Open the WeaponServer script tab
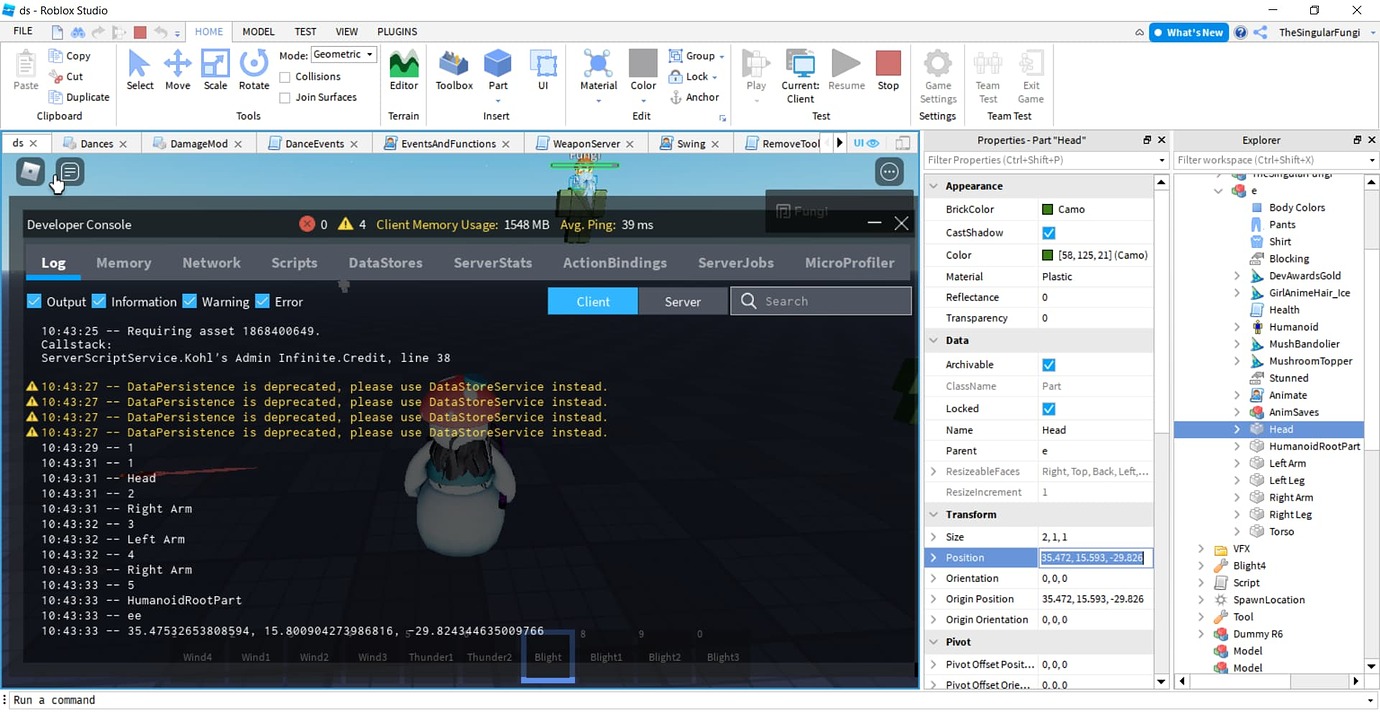The width and height of the screenshot is (1380, 718). [584, 143]
